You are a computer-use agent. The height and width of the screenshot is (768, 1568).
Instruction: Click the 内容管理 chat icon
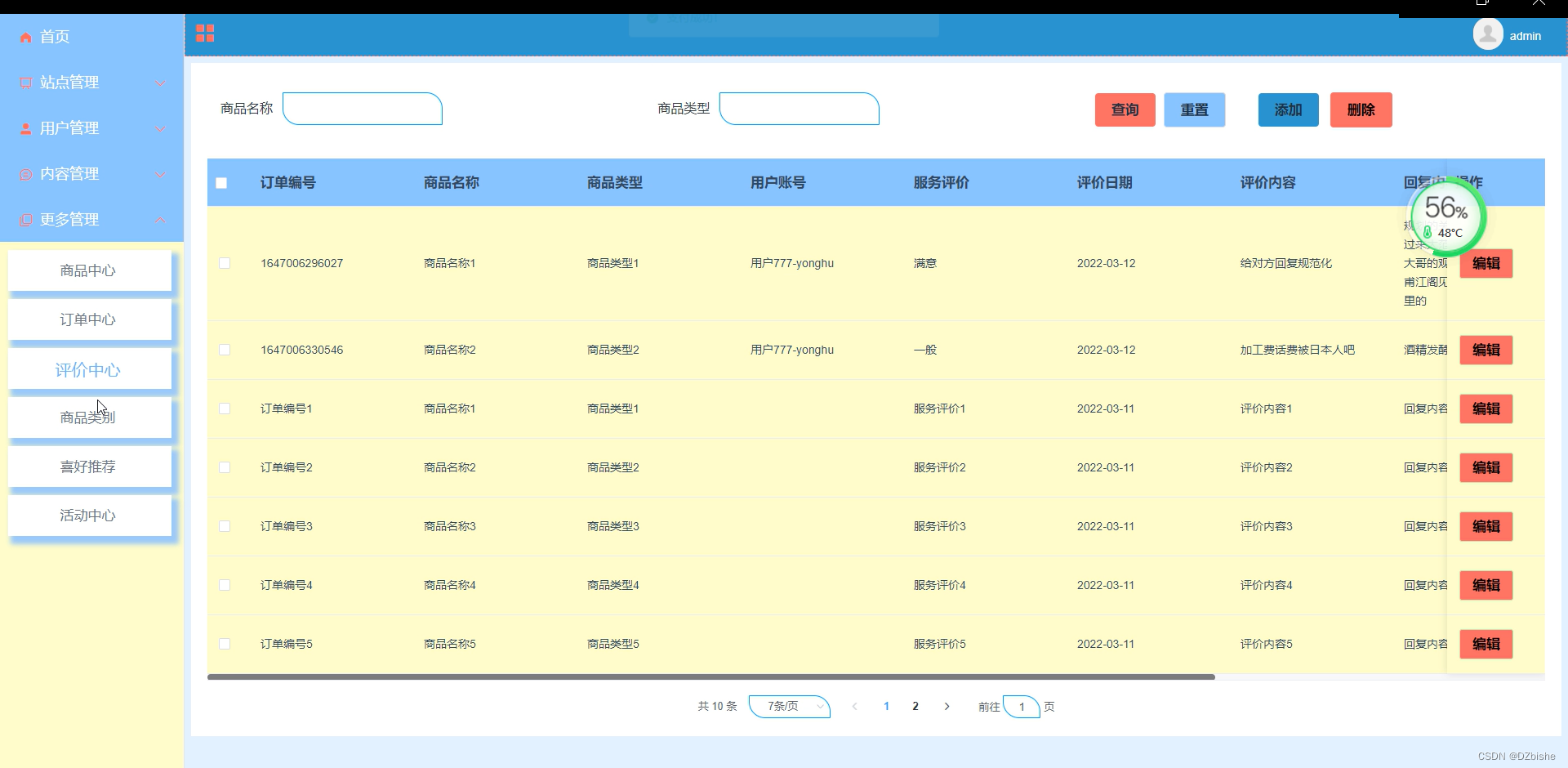click(26, 175)
